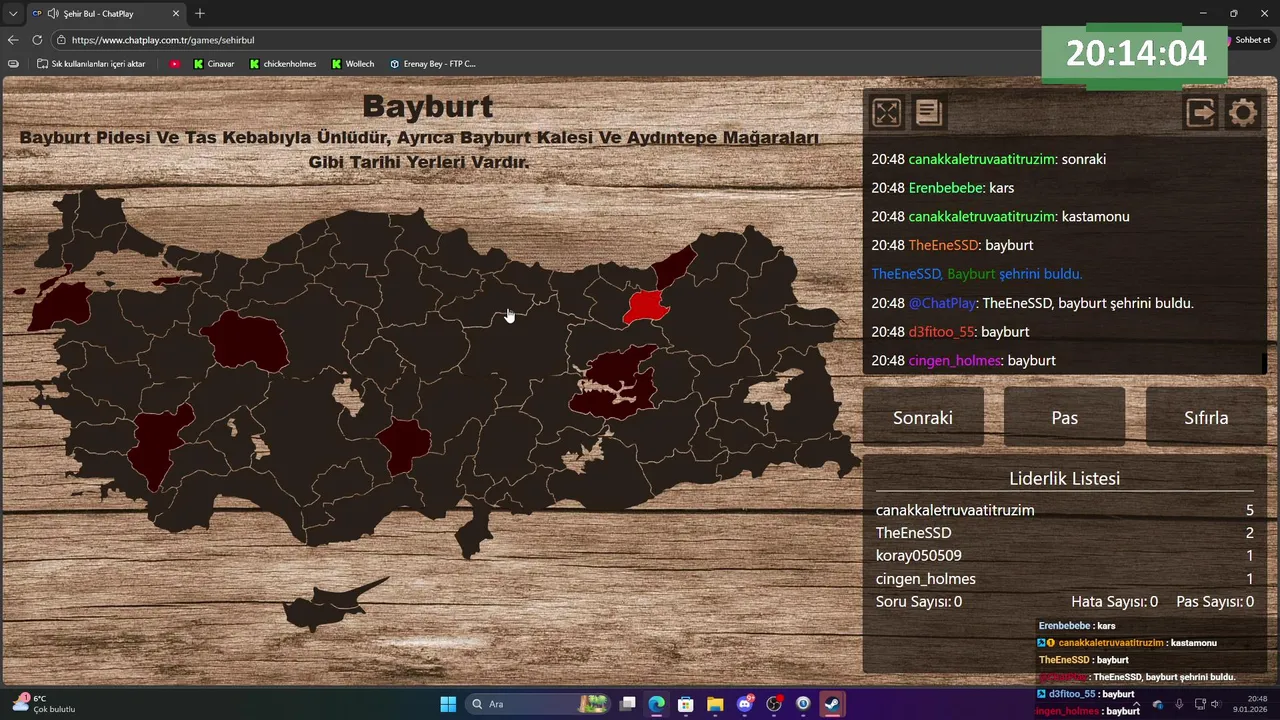Go back with browser back arrow
This screenshot has width=1280, height=720.
(13, 40)
